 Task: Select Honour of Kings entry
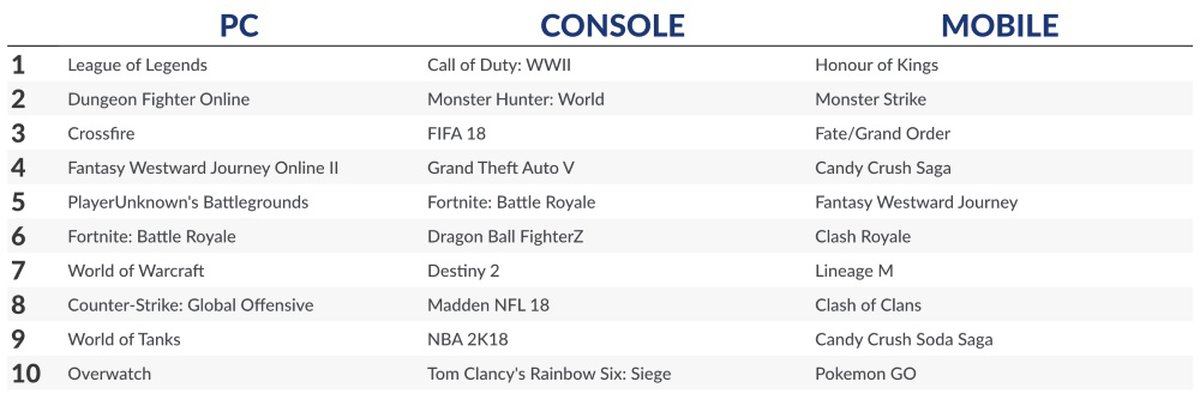point(876,65)
